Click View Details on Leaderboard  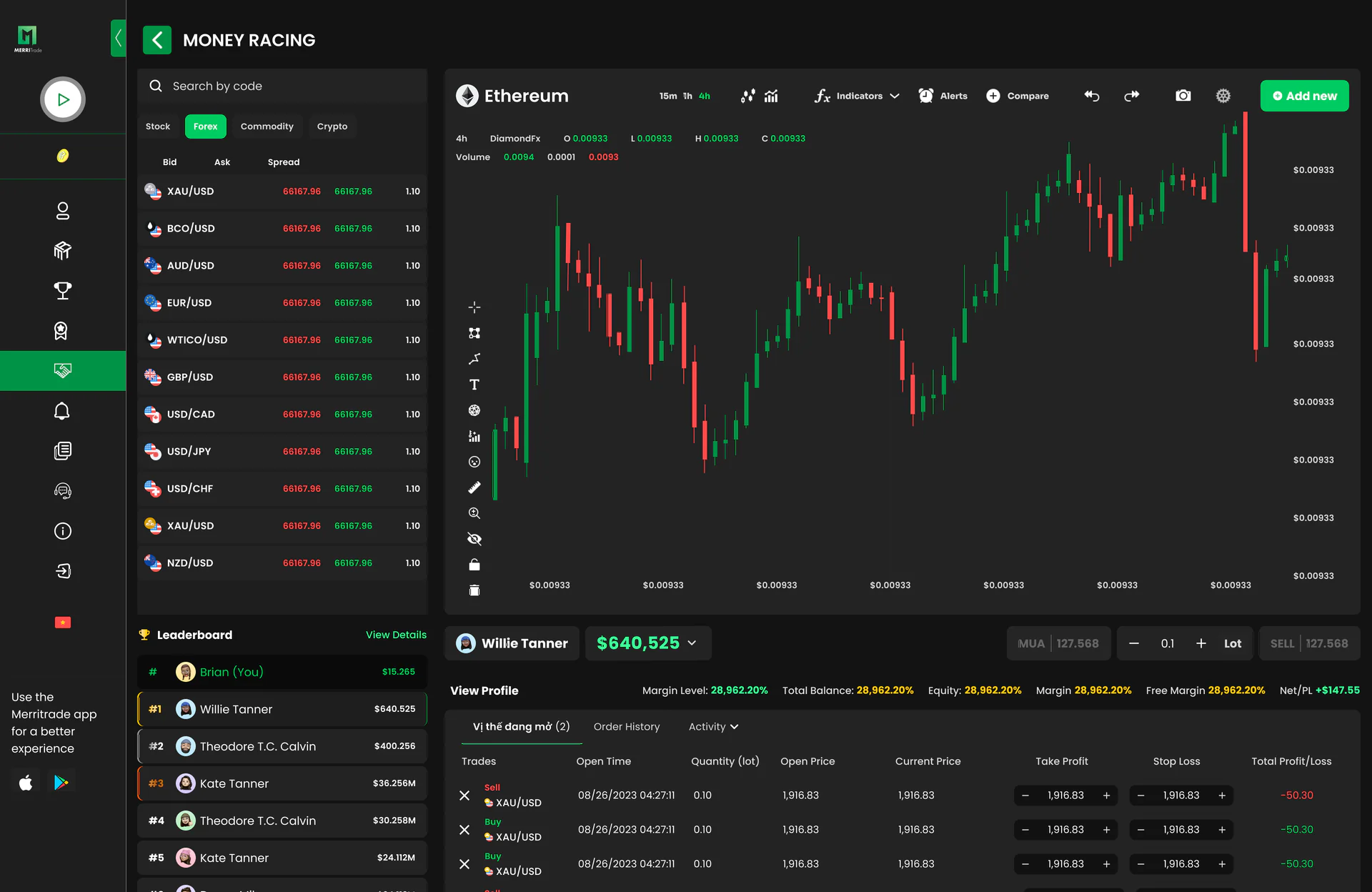tap(396, 635)
